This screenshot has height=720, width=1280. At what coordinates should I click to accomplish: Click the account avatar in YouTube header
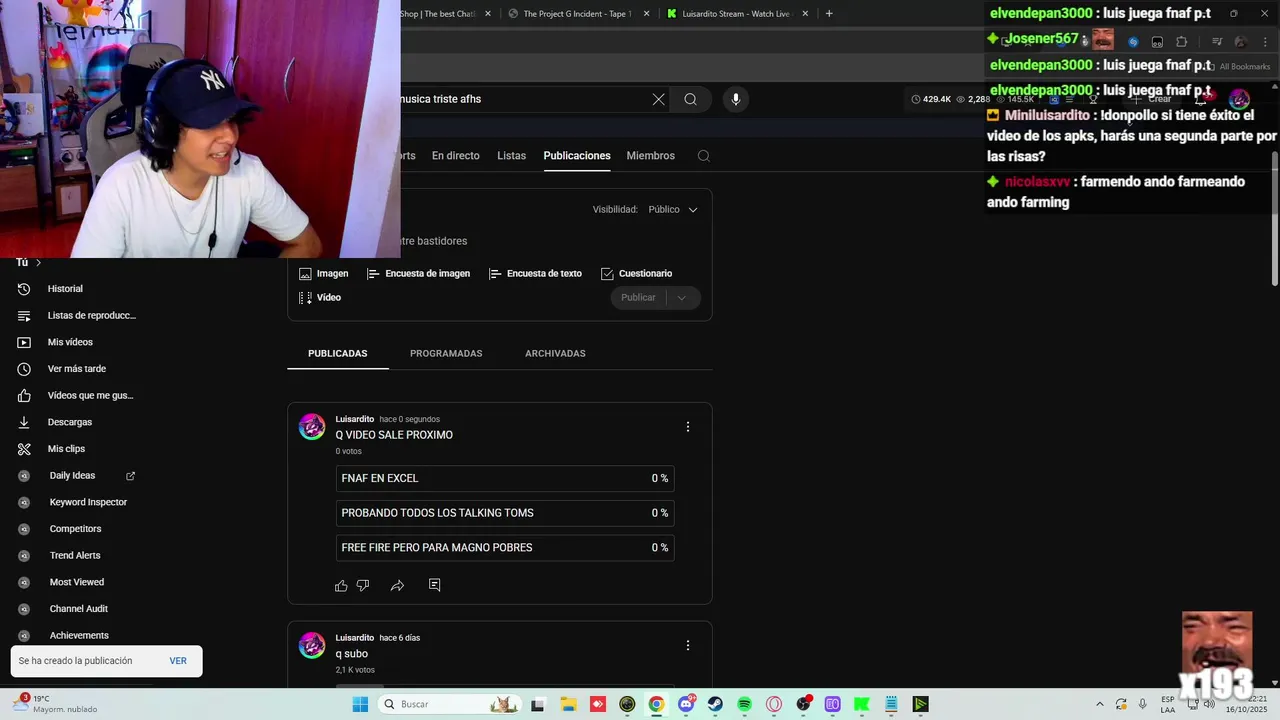pos(1239,99)
